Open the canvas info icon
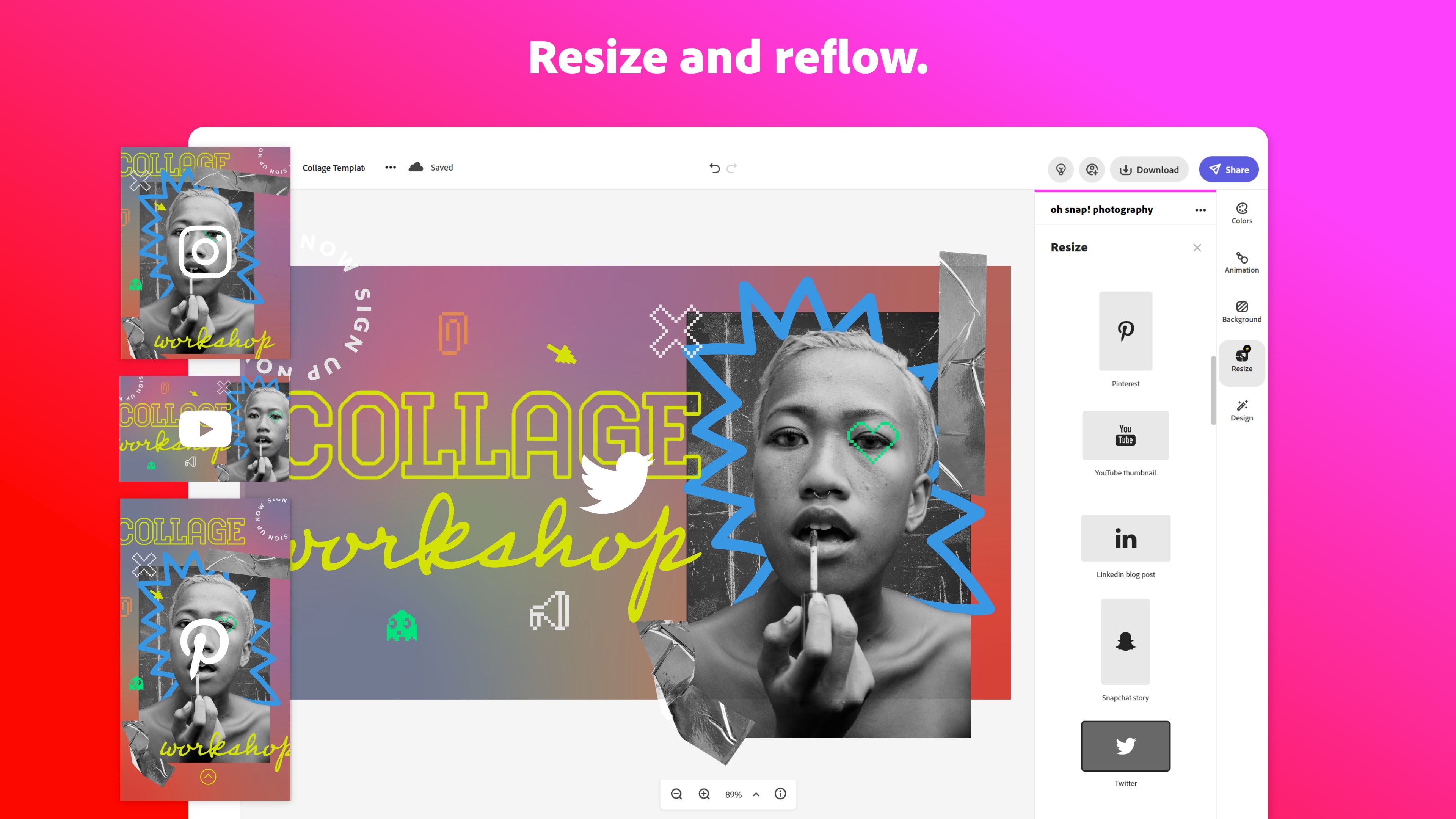1456x819 pixels. (x=780, y=794)
